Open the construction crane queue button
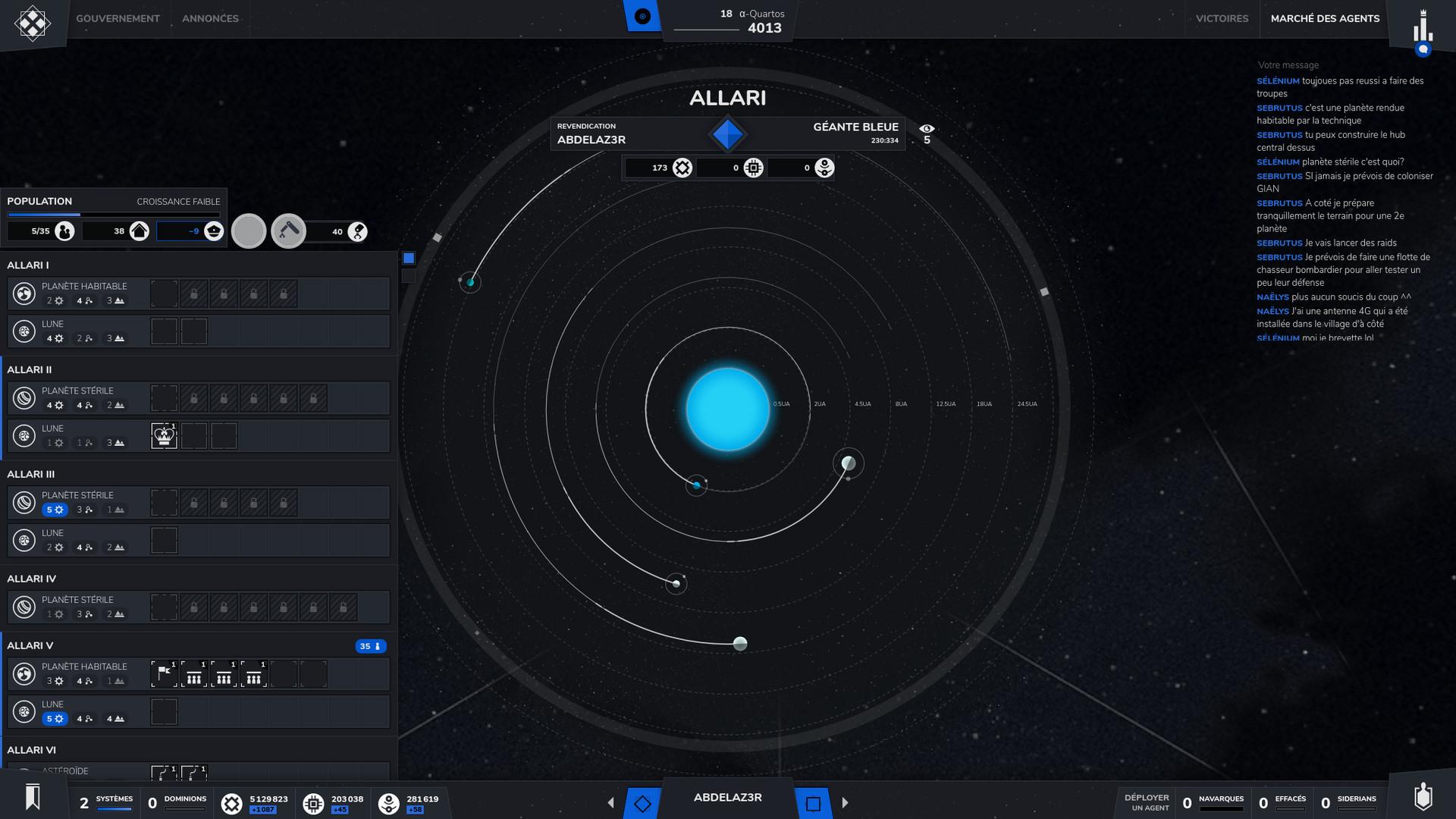The width and height of the screenshot is (1456, 819). tap(288, 231)
